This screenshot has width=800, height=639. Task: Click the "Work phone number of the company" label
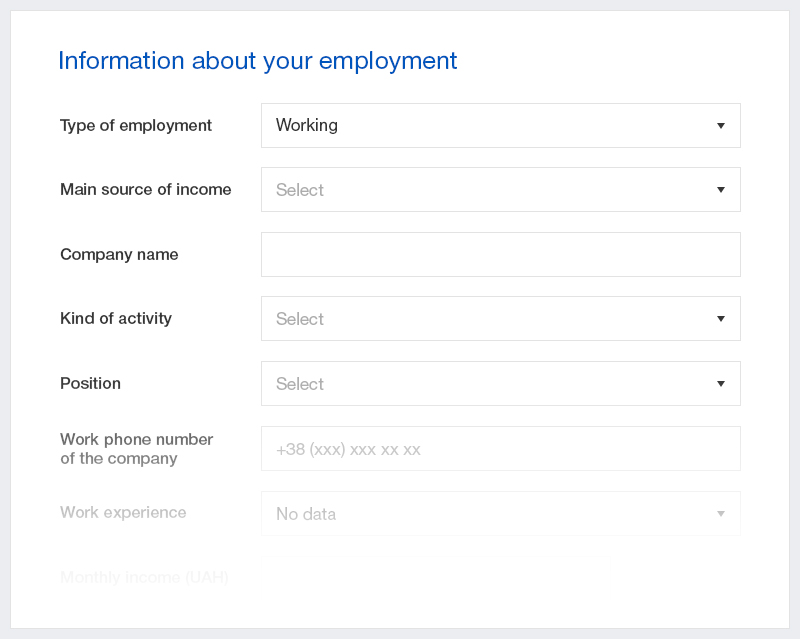pyautogui.click(x=136, y=449)
